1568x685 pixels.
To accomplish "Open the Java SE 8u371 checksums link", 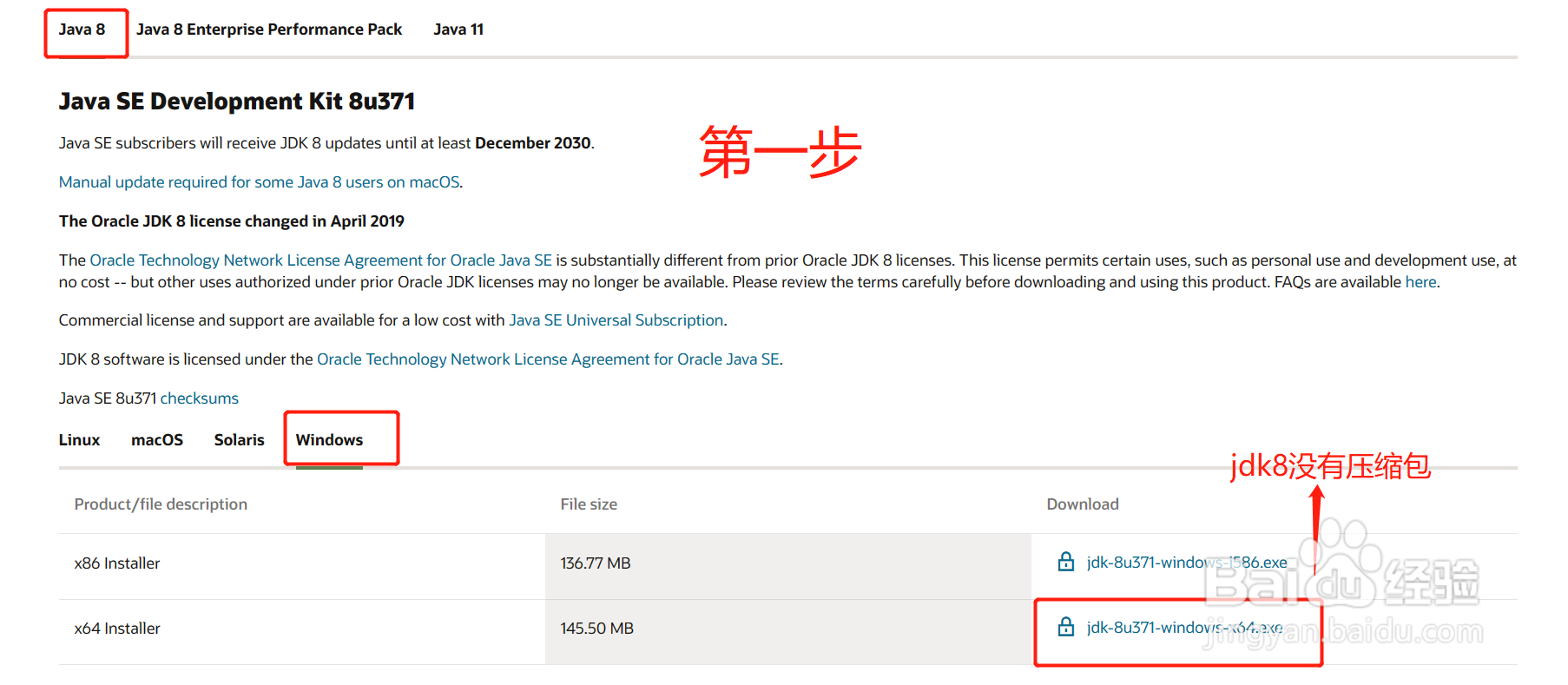I will [x=199, y=398].
